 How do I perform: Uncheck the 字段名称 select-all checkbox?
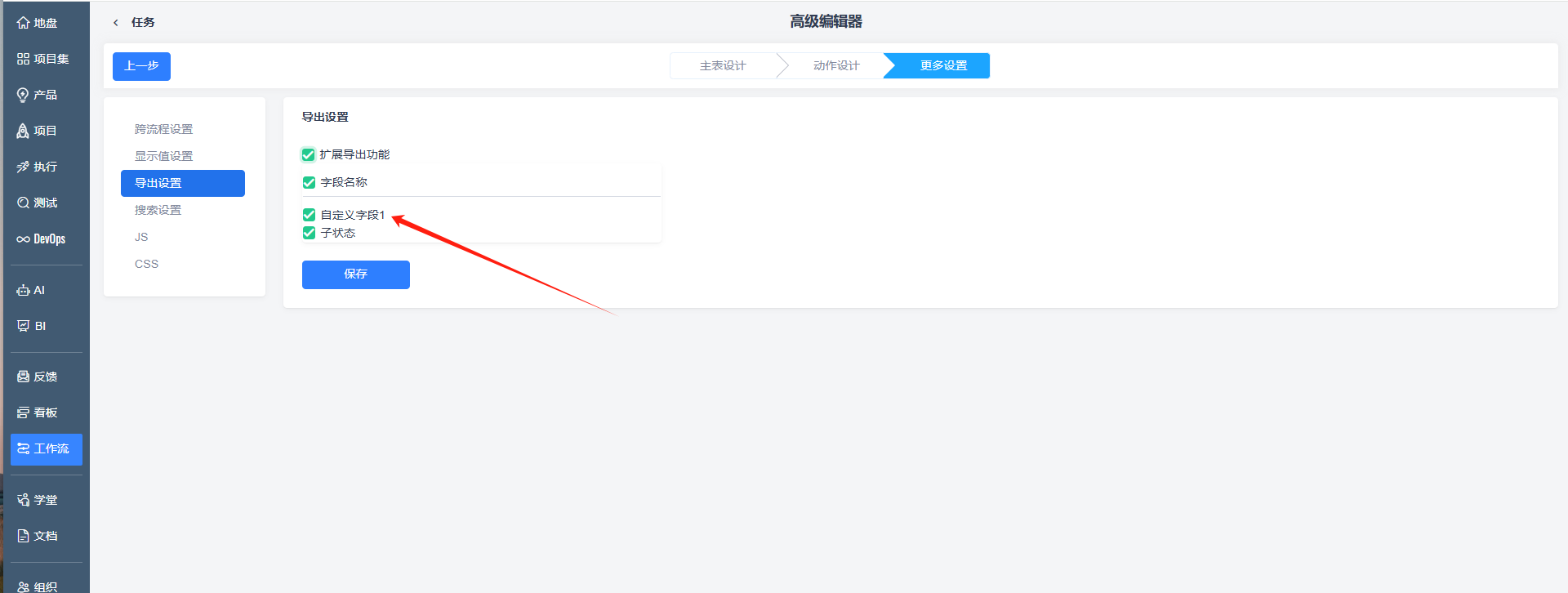click(309, 182)
